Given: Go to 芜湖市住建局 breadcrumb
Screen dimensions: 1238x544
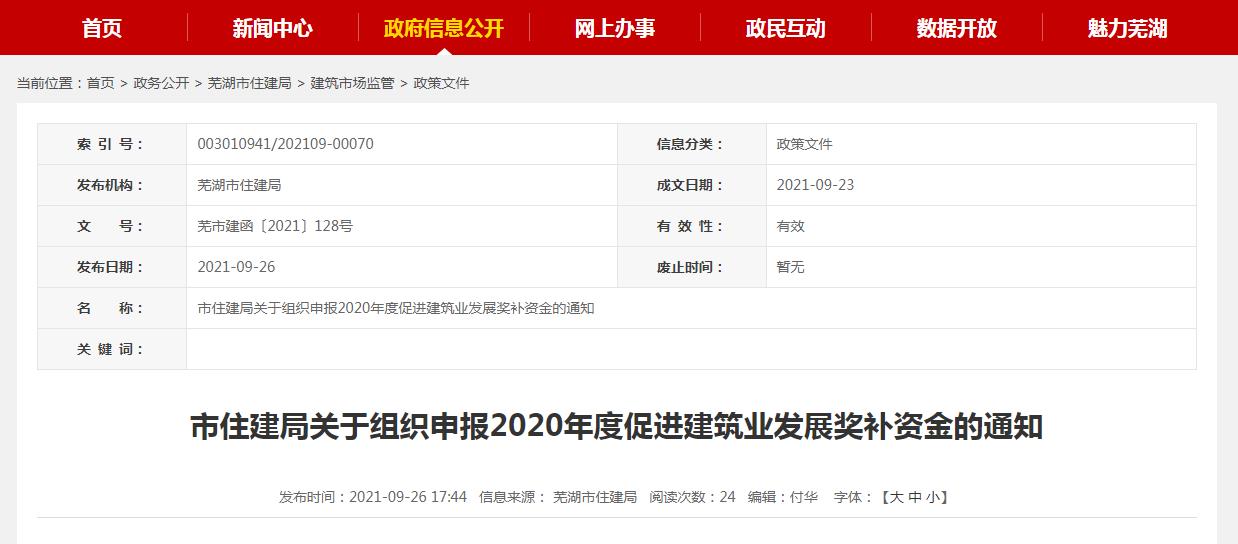Looking at the screenshot, I should [249, 83].
